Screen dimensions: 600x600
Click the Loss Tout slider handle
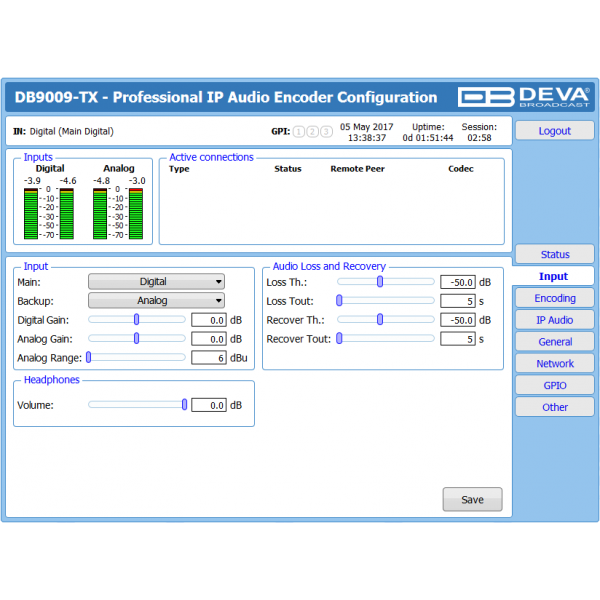pos(339,300)
